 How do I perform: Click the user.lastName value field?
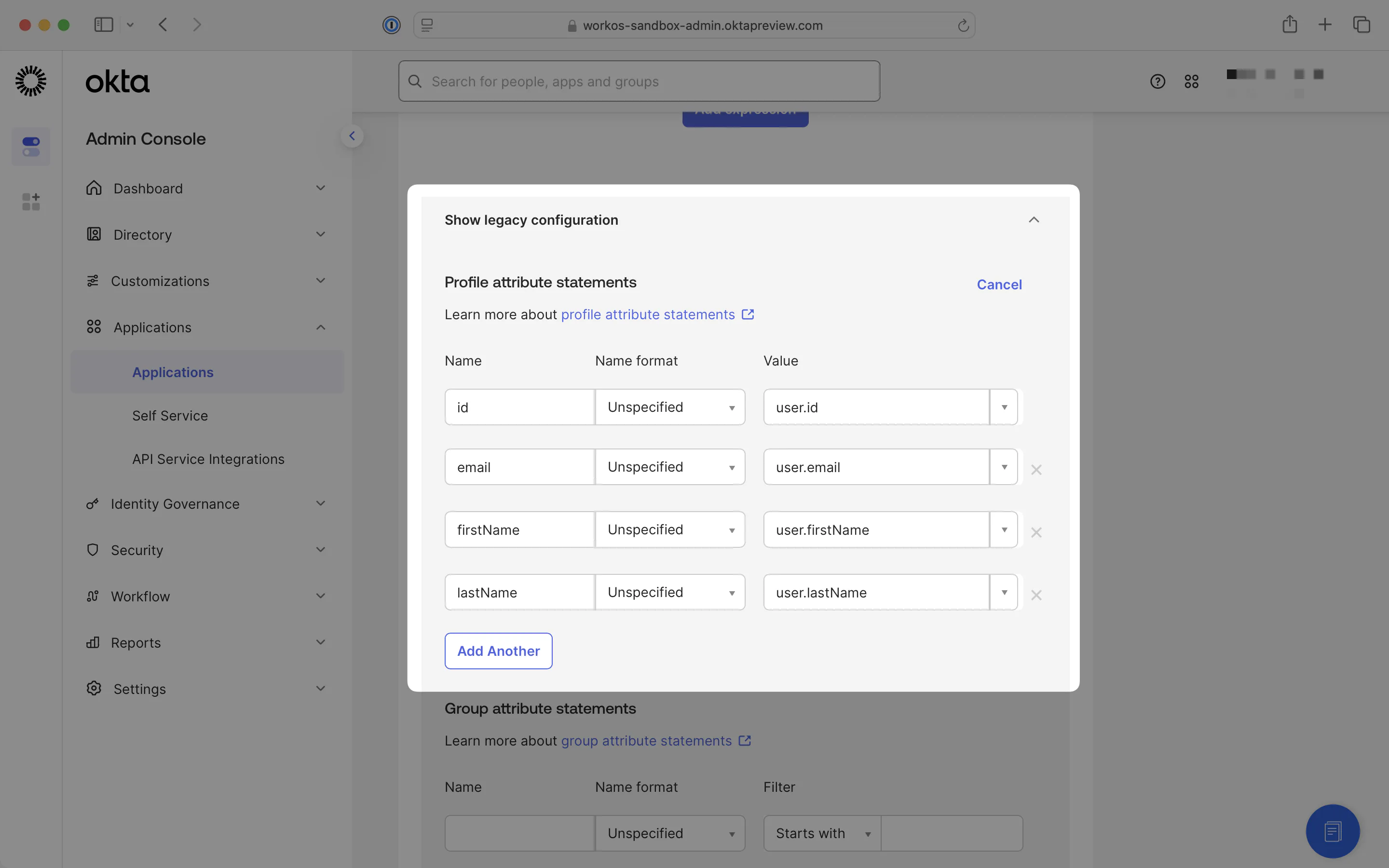[876, 592]
